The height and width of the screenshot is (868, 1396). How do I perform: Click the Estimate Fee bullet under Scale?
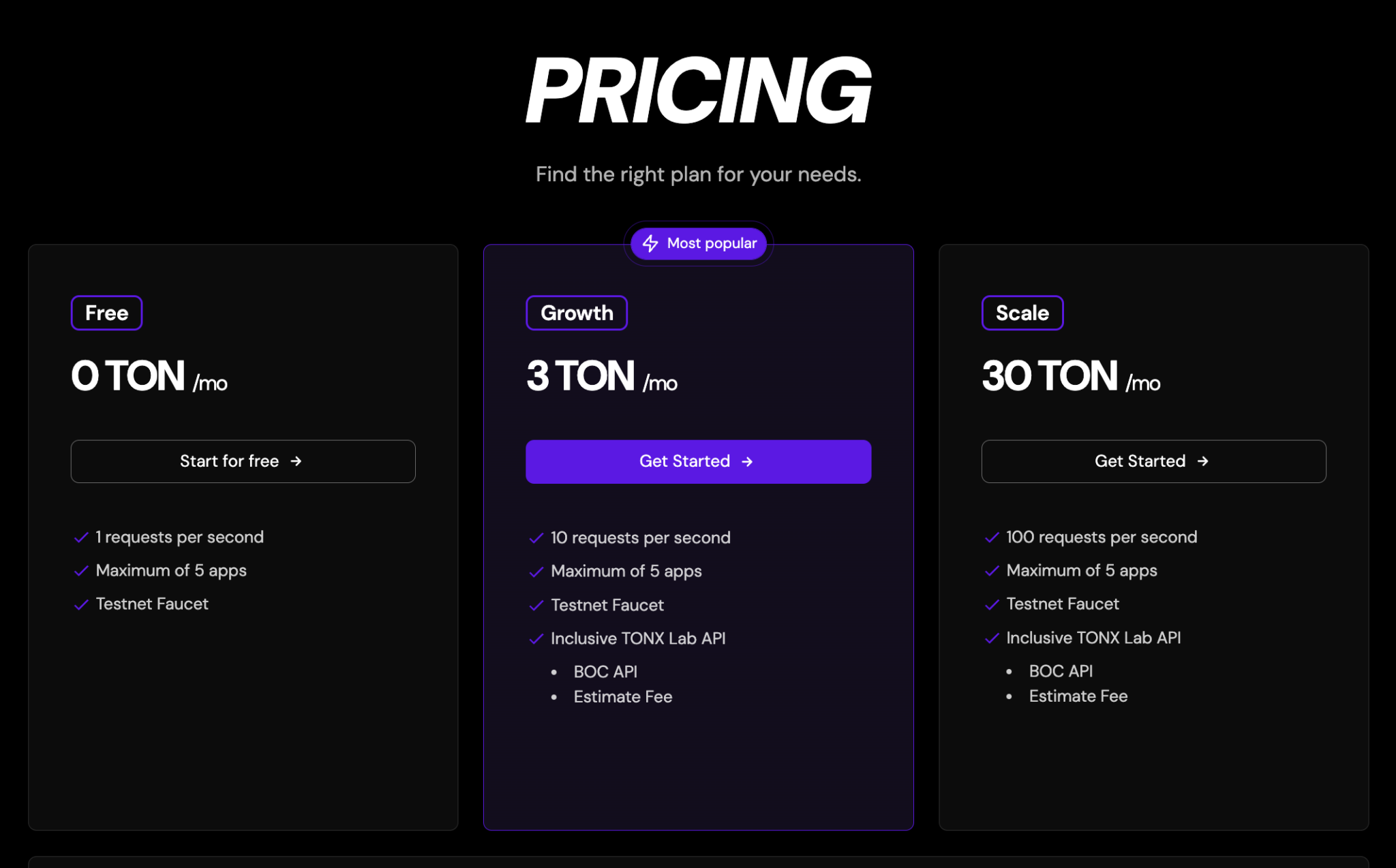[x=1078, y=696]
